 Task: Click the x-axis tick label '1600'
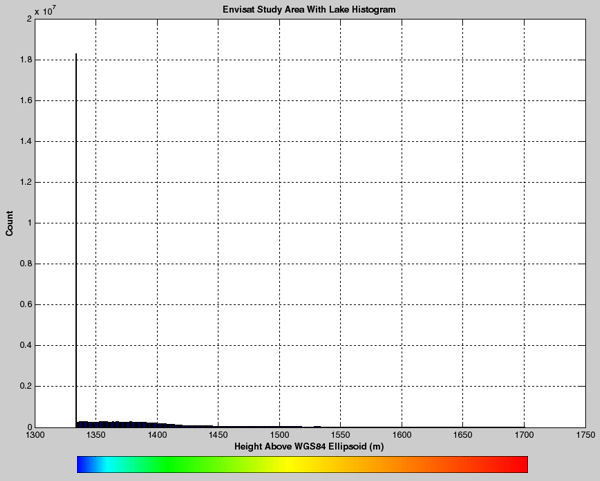pos(402,435)
